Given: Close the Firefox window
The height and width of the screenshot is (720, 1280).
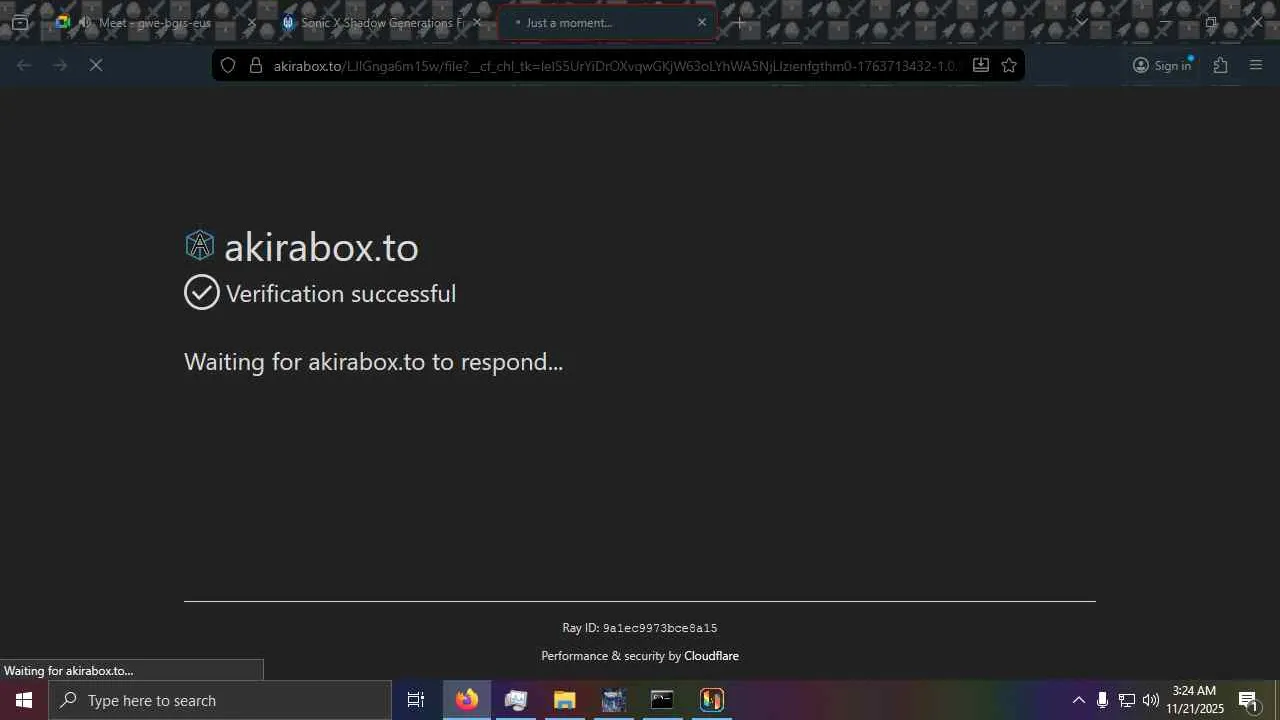Looking at the screenshot, I should 1257,22.
